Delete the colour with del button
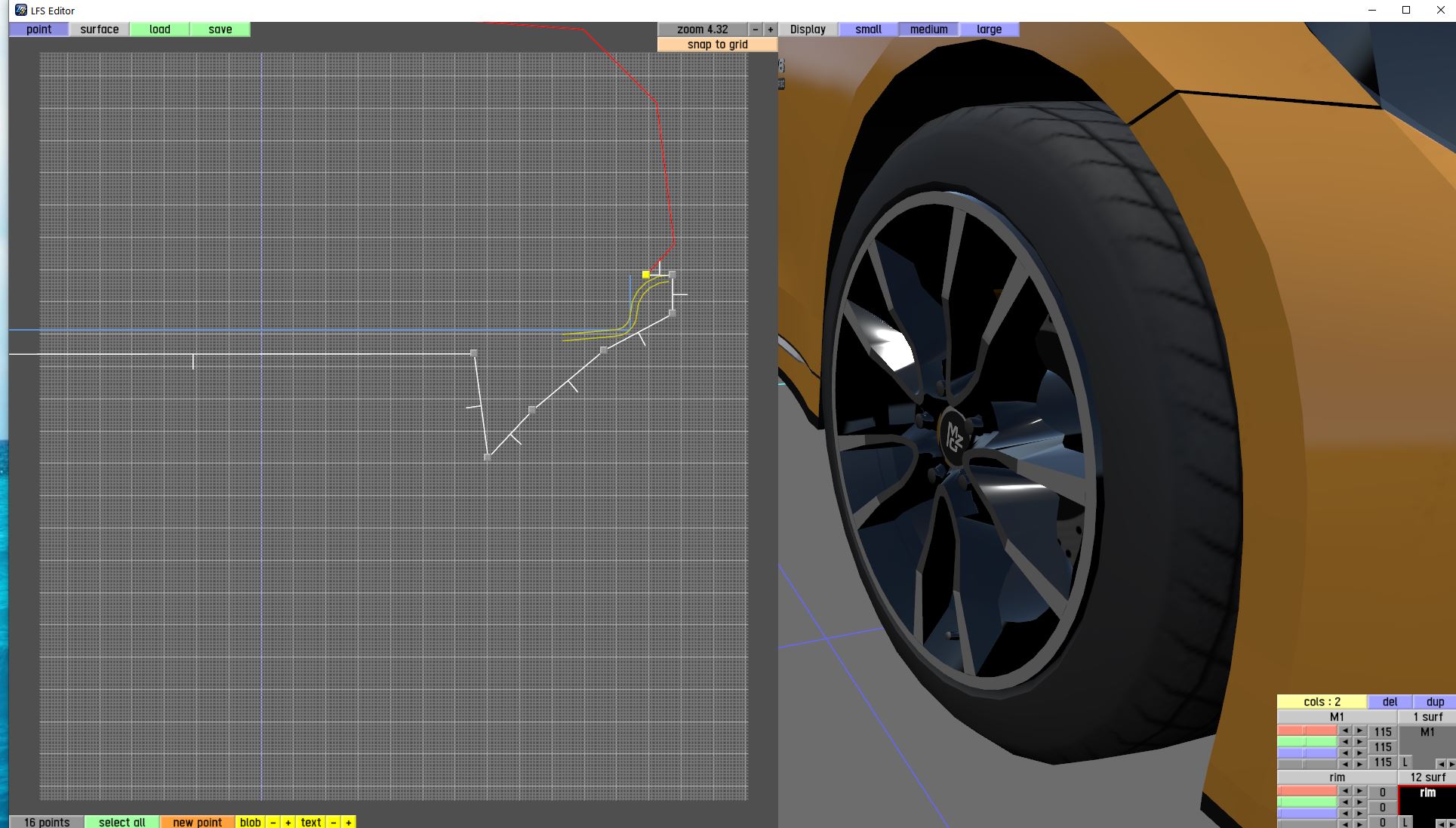This screenshot has height=828, width=1456. point(1390,702)
